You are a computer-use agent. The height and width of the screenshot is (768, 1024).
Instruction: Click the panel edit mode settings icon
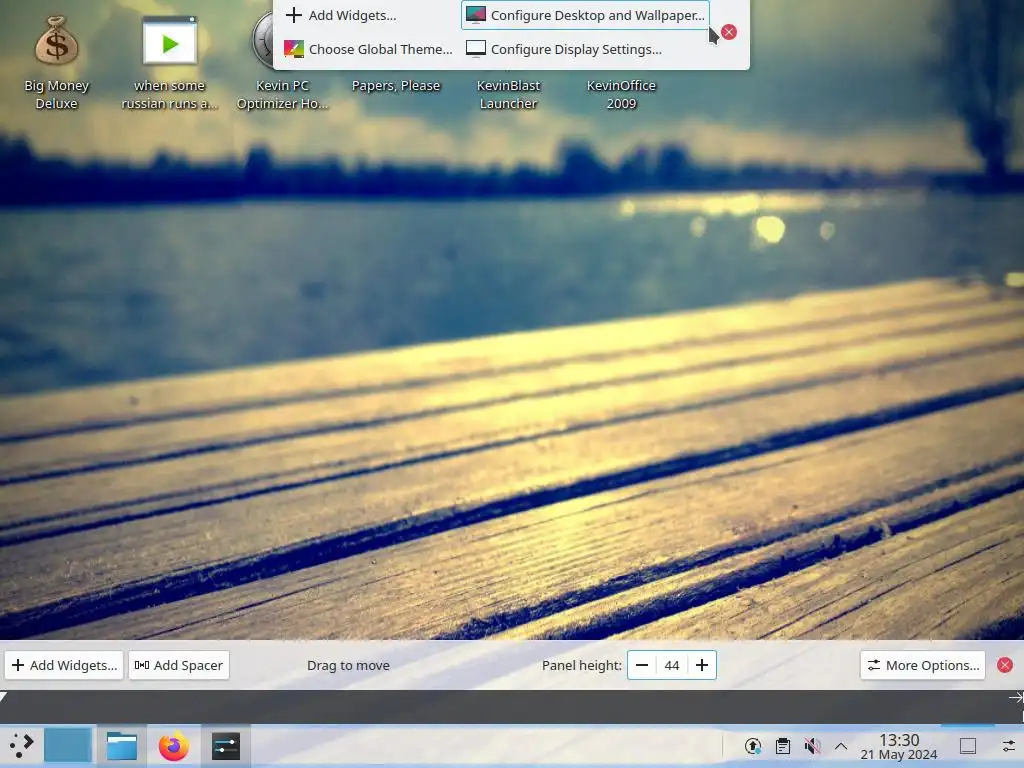(x=1008, y=746)
